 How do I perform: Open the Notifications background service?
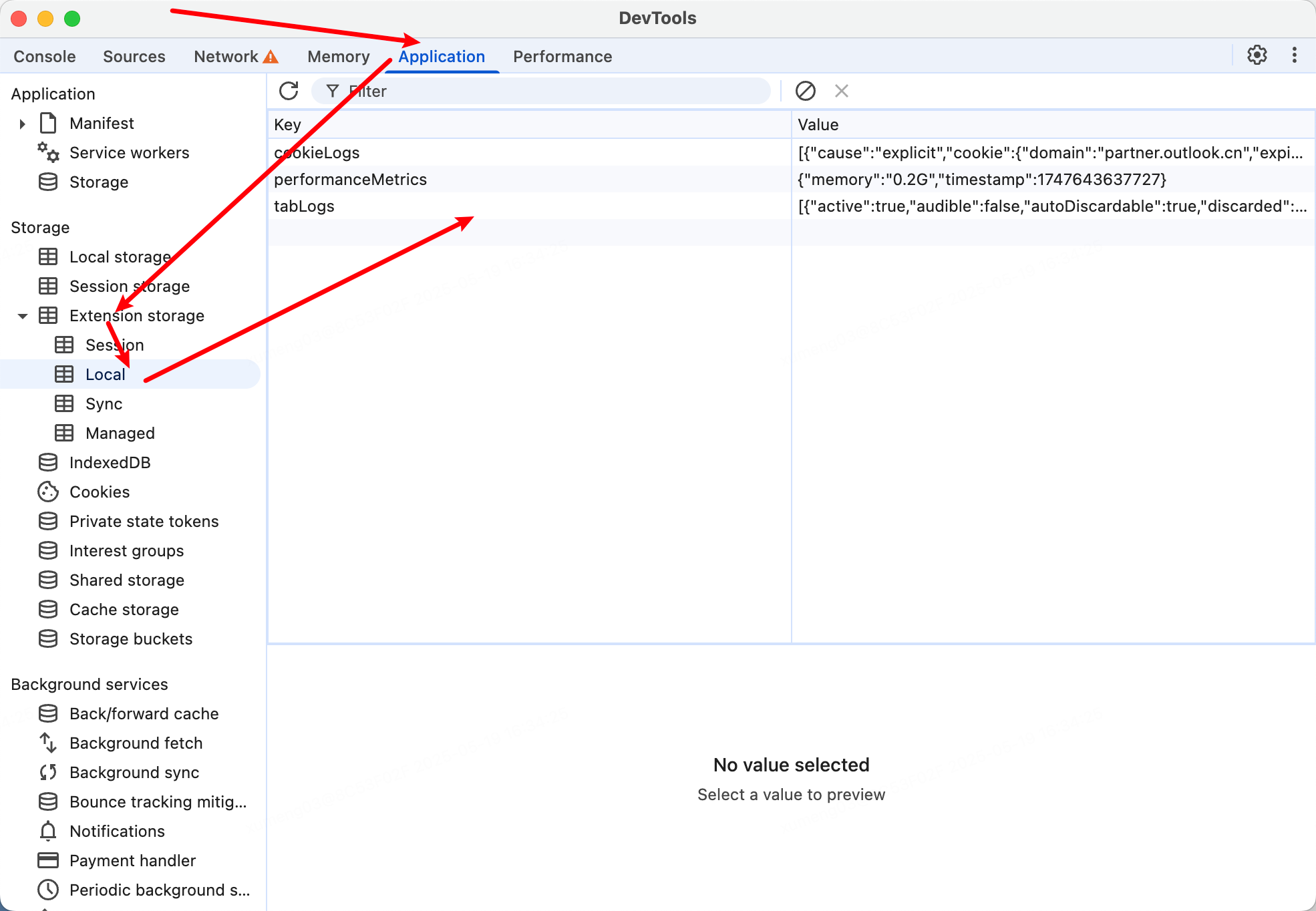pos(117,832)
